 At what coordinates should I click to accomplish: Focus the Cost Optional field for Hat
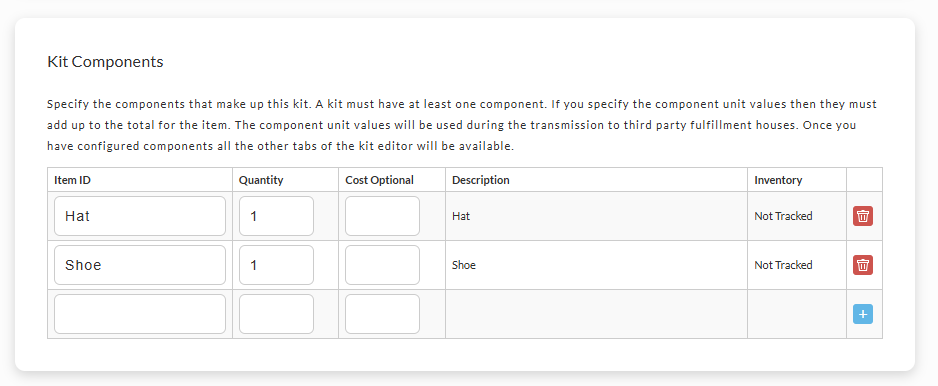382,216
